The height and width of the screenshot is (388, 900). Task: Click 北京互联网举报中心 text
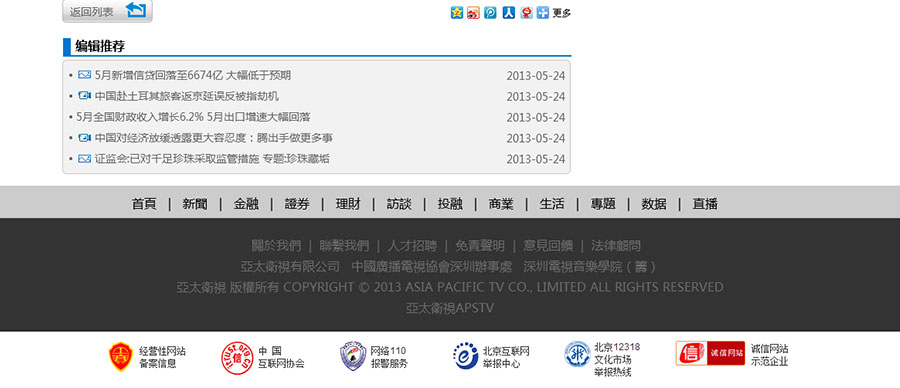pos(506,357)
